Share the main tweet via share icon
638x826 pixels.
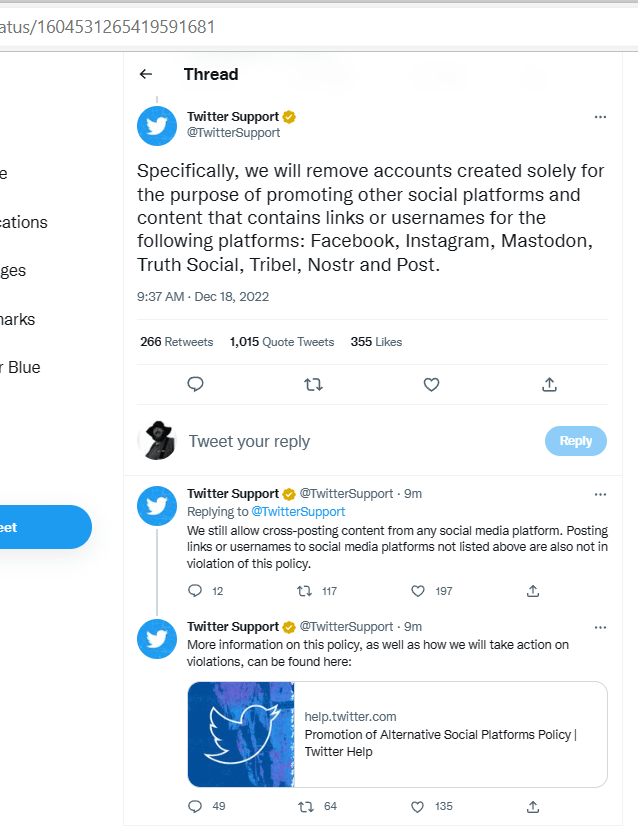click(x=549, y=384)
